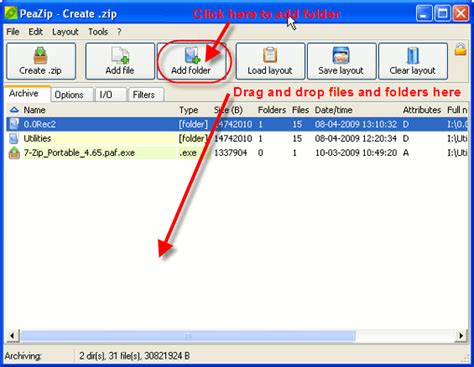Close the PeaZip window
The height and width of the screenshot is (367, 474).
click(461, 14)
